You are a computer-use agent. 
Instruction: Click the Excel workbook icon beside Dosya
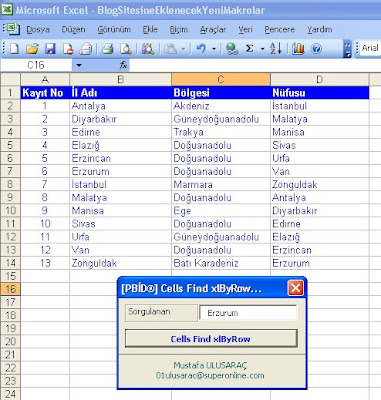[13, 29]
